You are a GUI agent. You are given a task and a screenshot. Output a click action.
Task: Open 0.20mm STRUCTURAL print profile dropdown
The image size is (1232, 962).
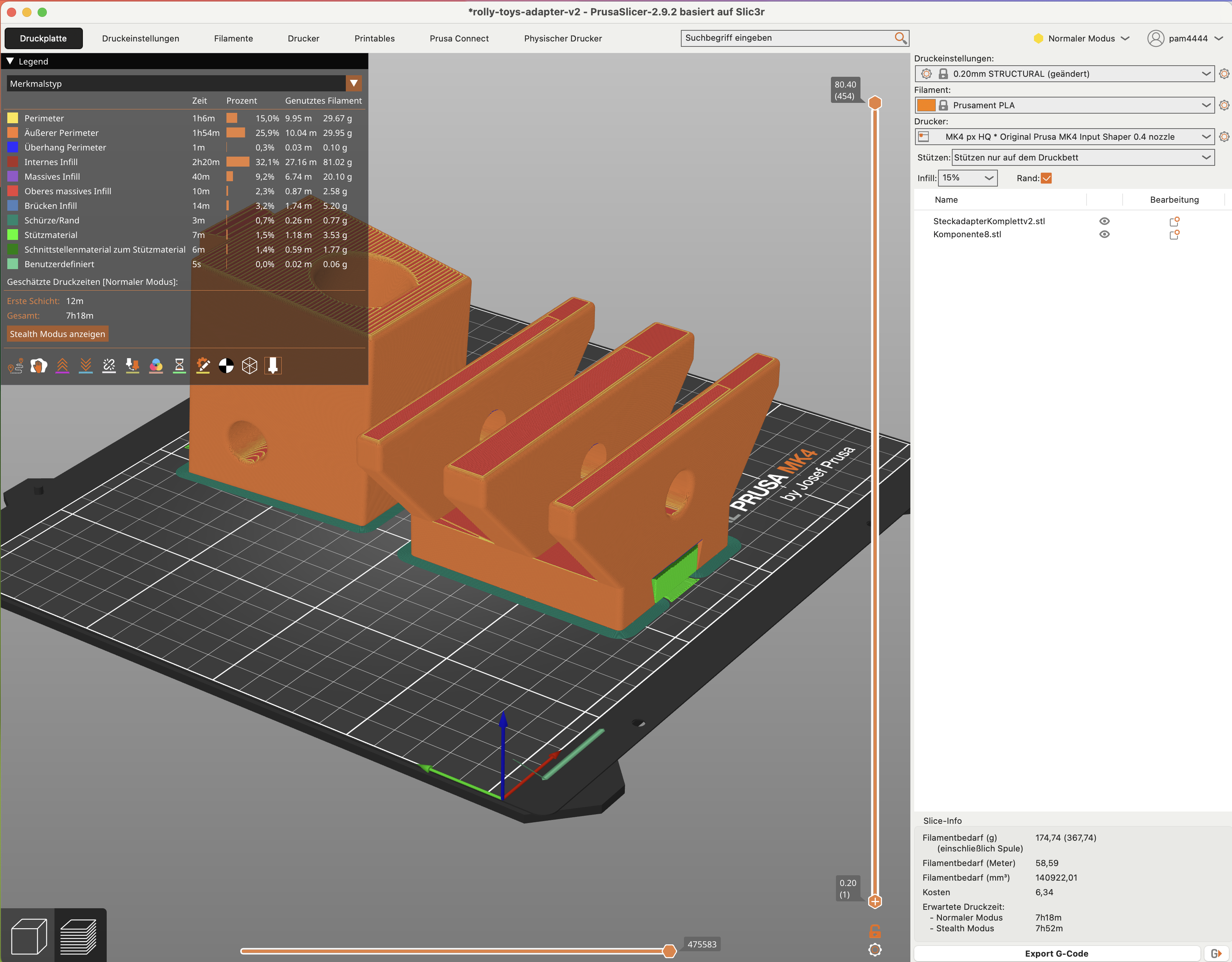[x=1064, y=74]
